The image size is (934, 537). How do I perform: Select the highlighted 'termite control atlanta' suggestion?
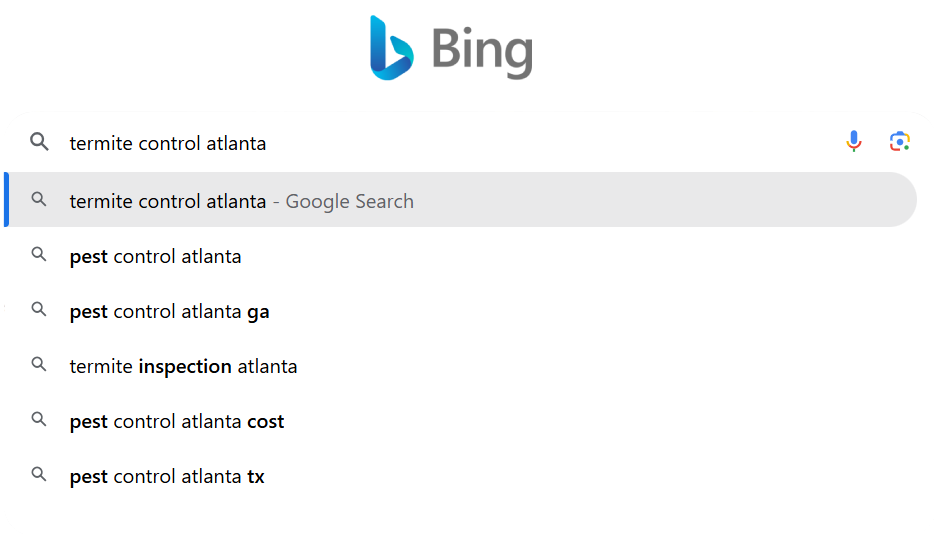pyautogui.click(x=168, y=201)
